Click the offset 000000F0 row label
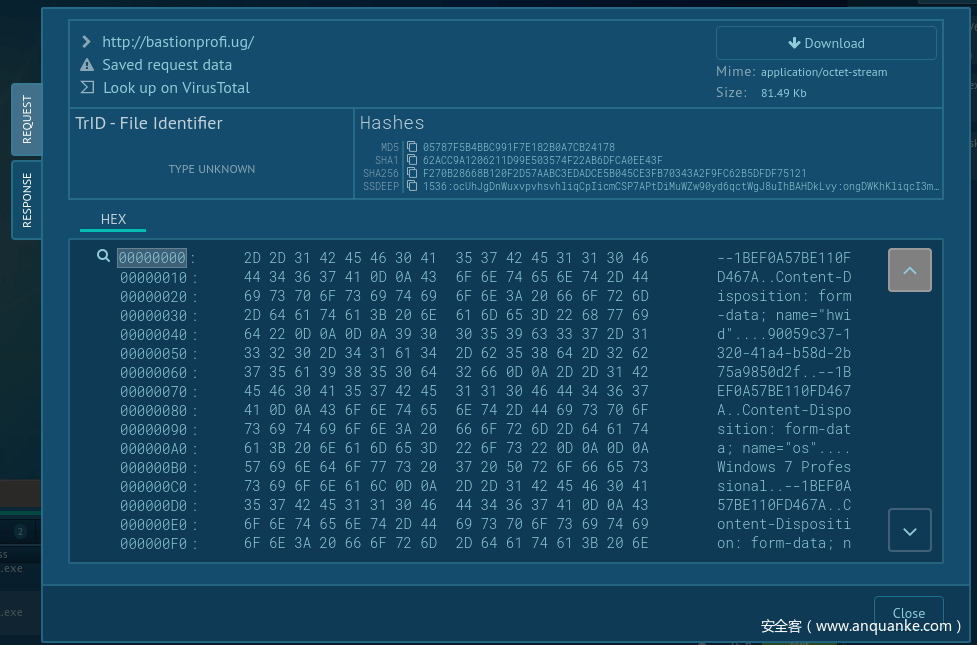 coord(153,544)
